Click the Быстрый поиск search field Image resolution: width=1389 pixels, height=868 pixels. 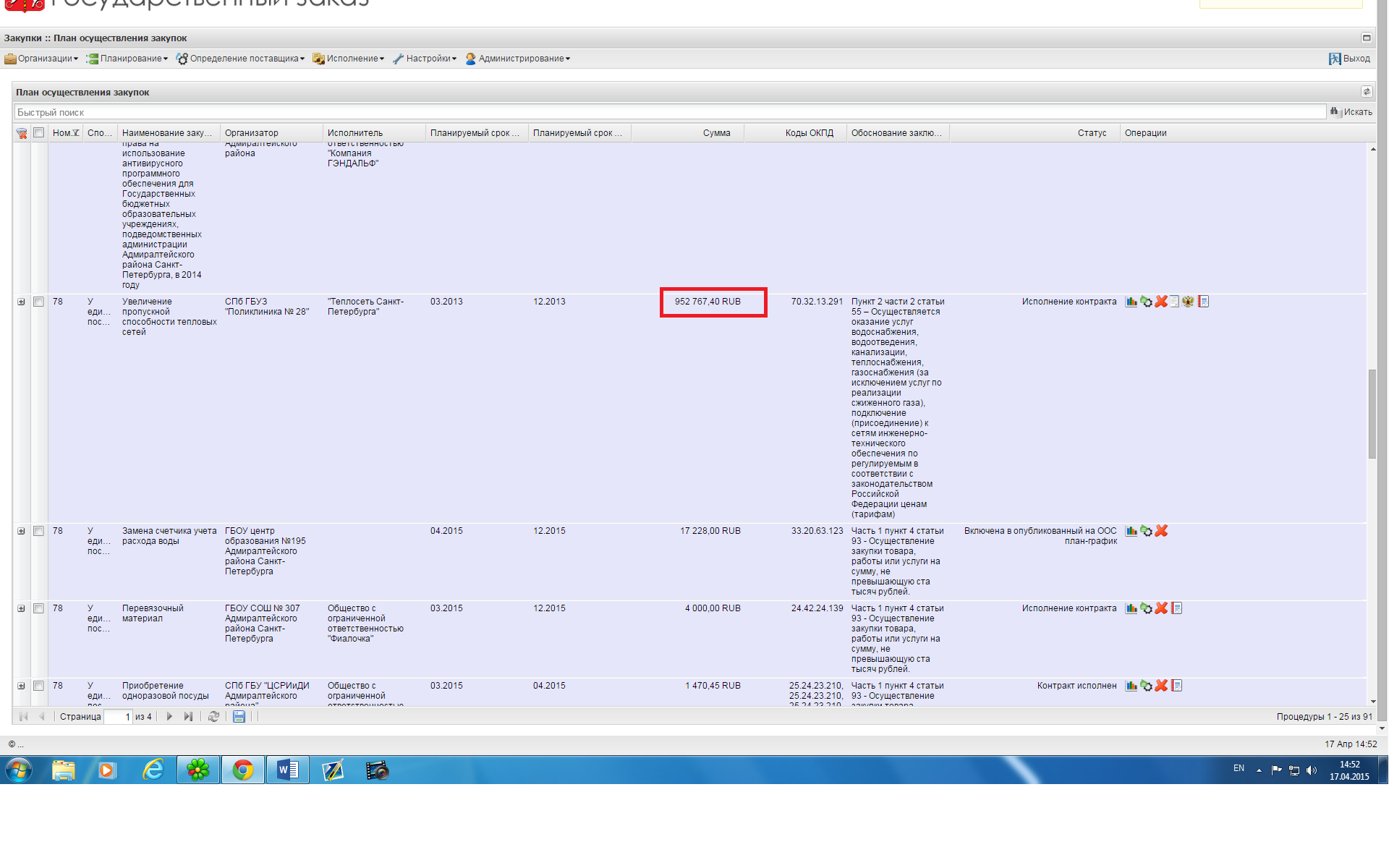(x=670, y=112)
